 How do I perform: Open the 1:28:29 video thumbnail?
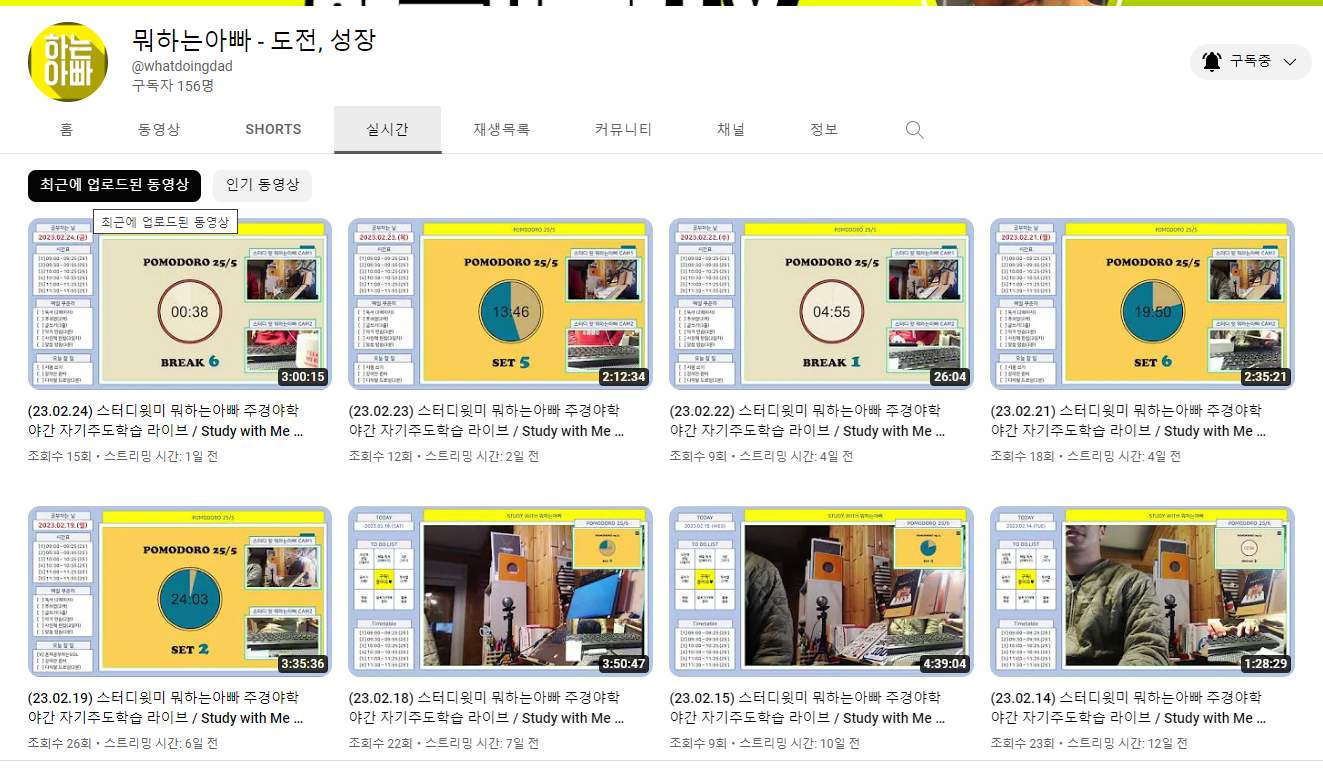1142,591
